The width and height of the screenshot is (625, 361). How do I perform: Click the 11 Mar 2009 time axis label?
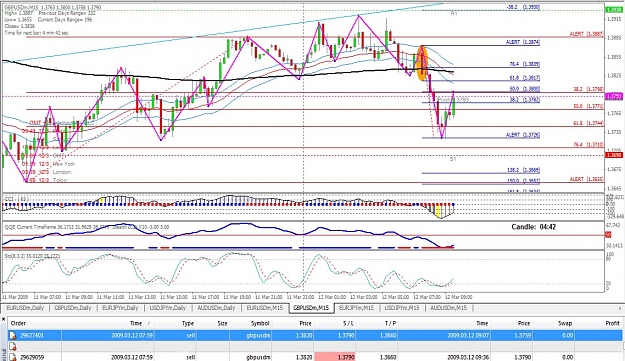[15, 297]
